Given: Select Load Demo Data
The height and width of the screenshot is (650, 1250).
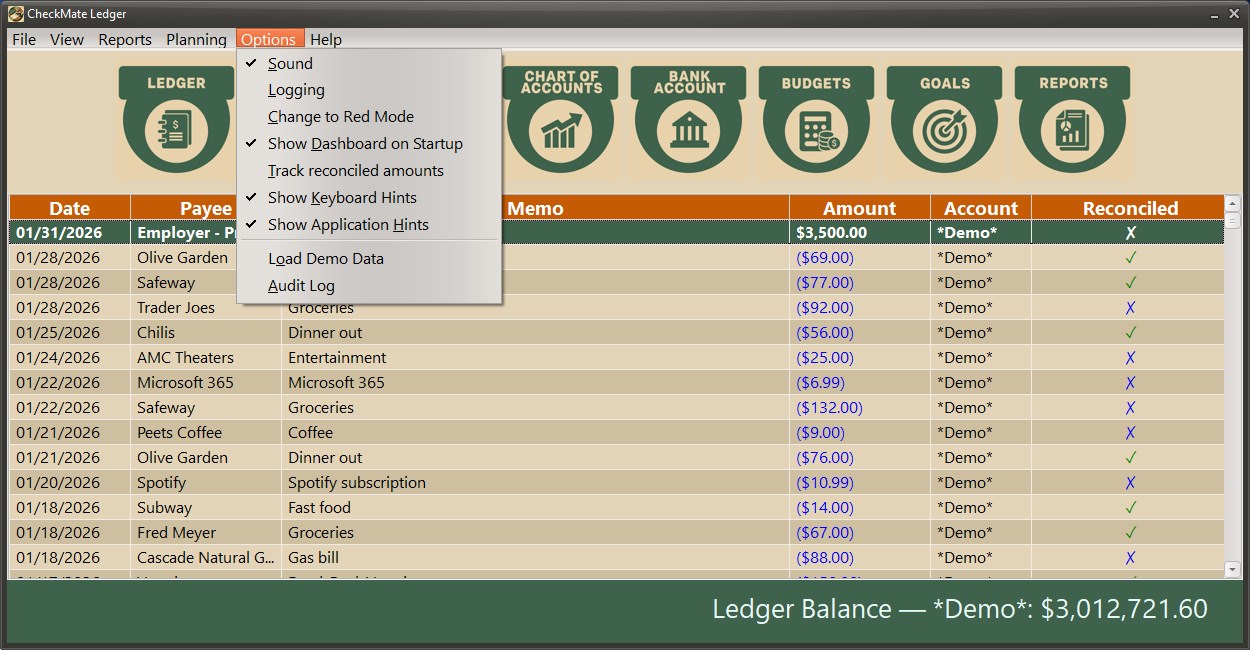Looking at the screenshot, I should click(369, 259).
